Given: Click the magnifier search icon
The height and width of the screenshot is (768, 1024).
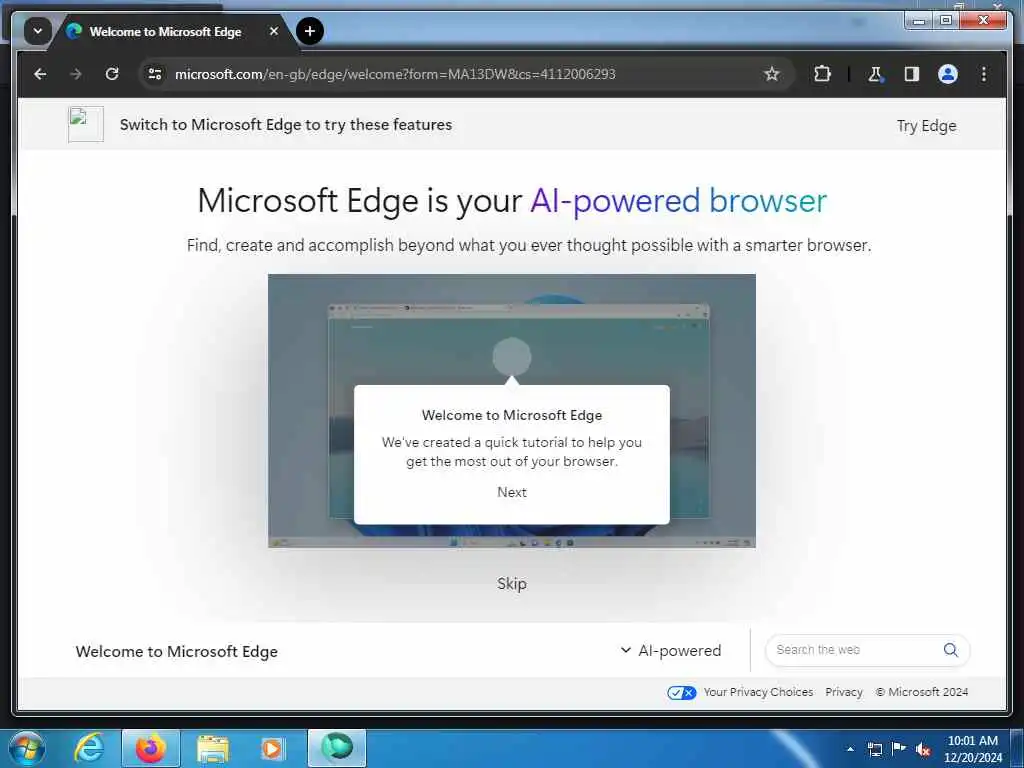Looking at the screenshot, I should coord(951,650).
